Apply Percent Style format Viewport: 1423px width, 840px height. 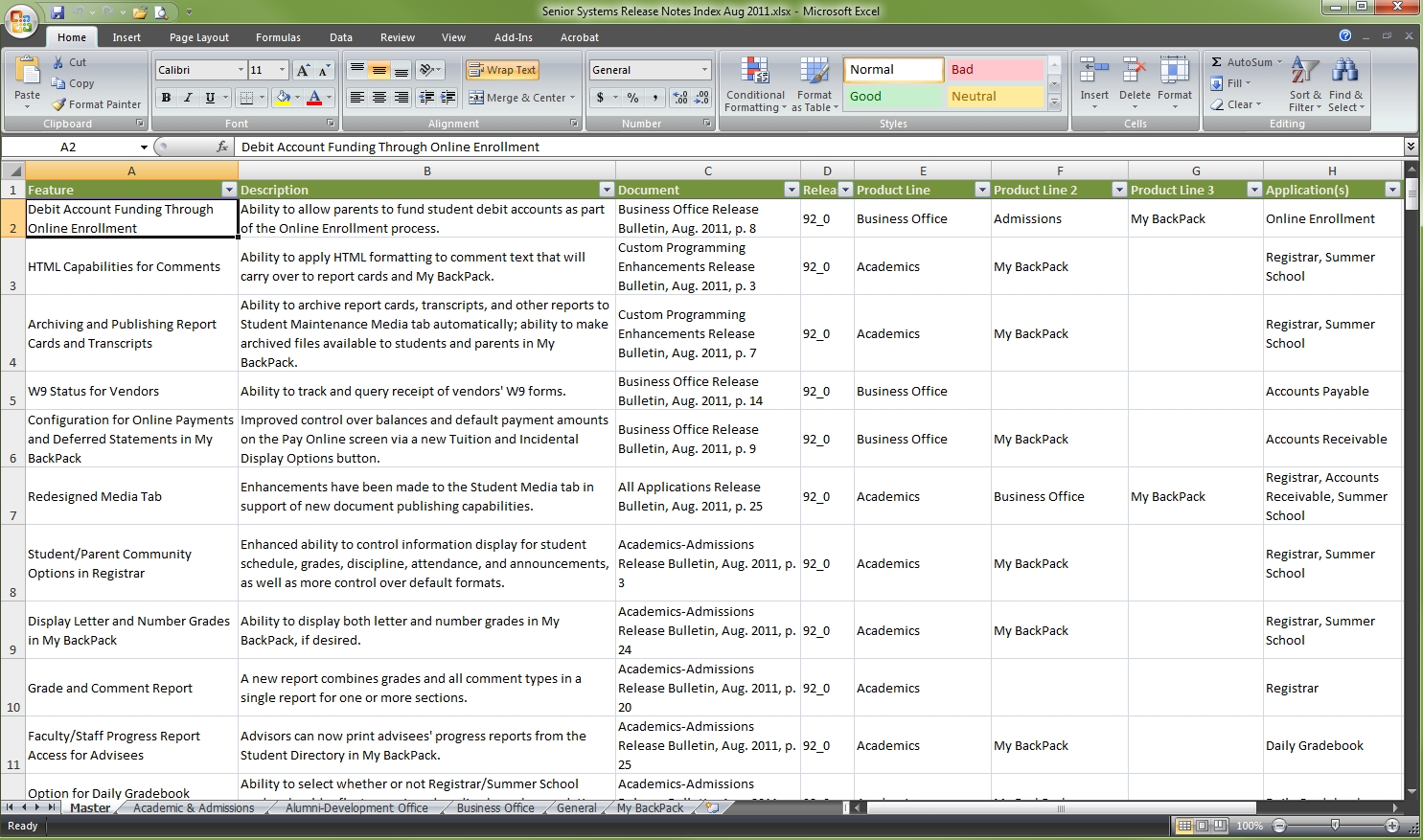pyautogui.click(x=632, y=98)
